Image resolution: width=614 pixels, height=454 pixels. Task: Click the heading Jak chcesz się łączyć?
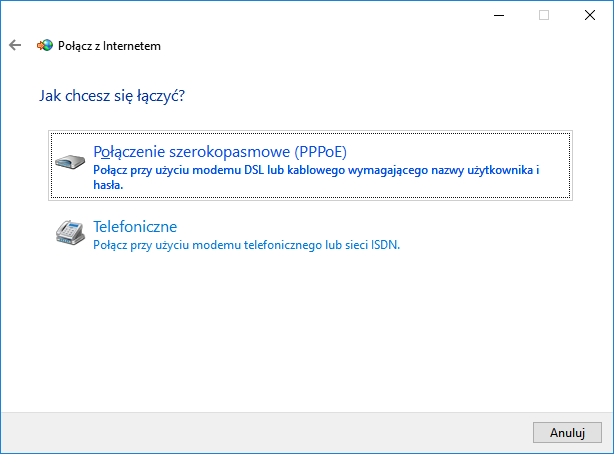coord(114,97)
